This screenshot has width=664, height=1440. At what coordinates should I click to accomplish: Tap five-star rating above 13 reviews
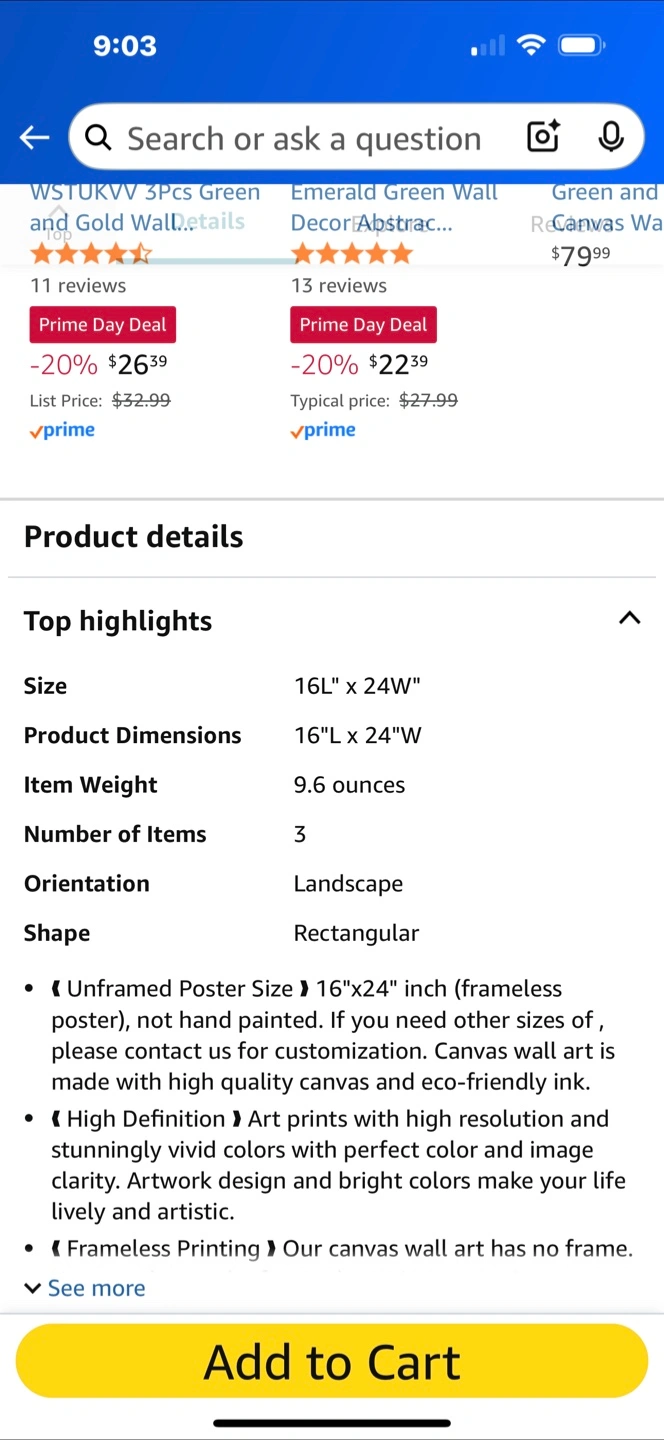point(351,253)
